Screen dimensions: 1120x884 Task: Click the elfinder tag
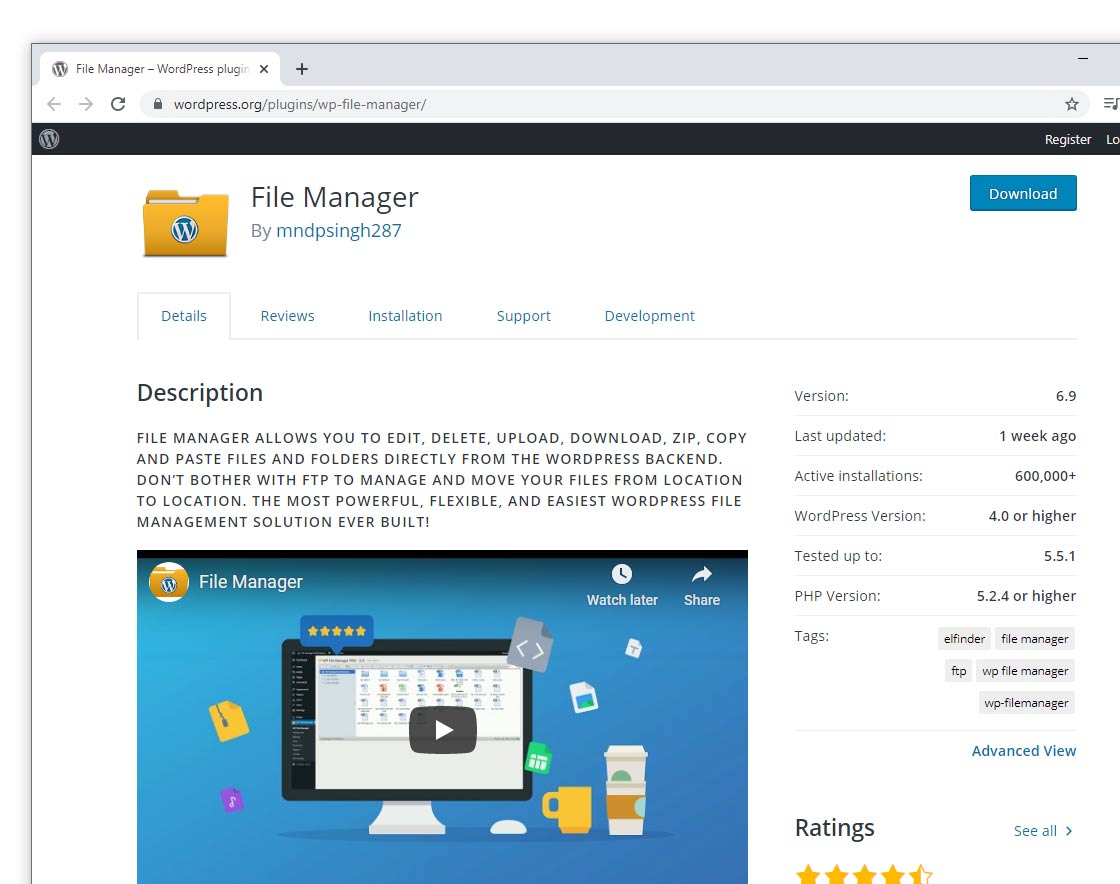coord(964,638)
